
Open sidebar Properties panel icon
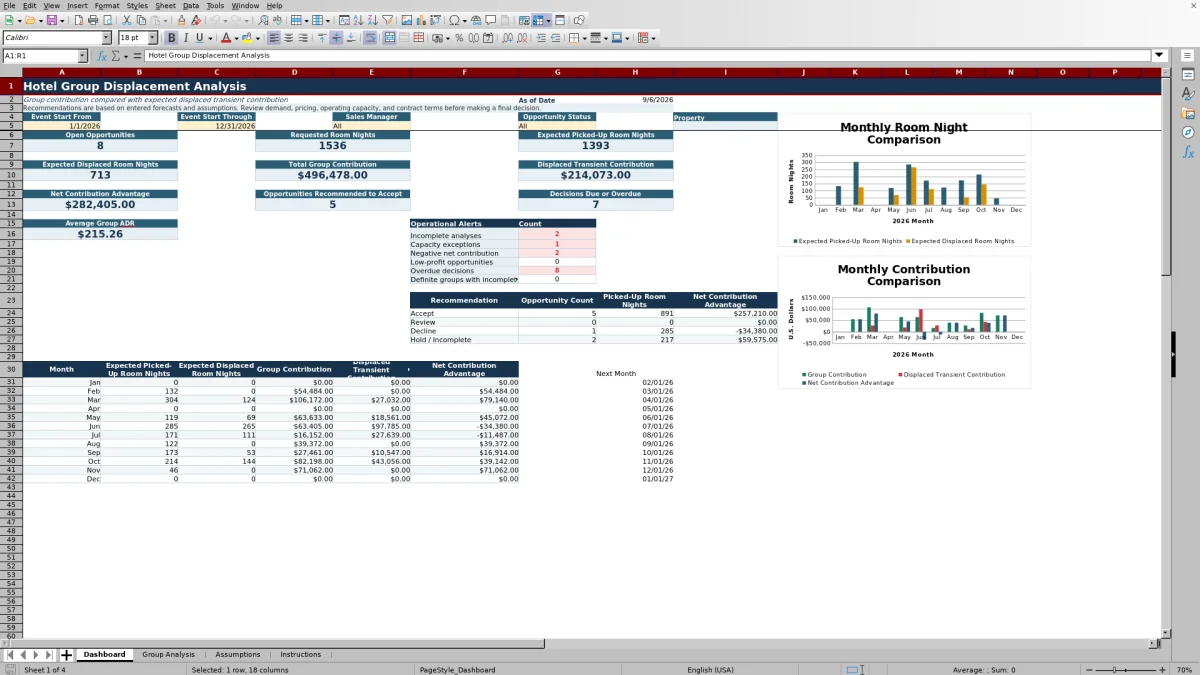point(1188,75)
